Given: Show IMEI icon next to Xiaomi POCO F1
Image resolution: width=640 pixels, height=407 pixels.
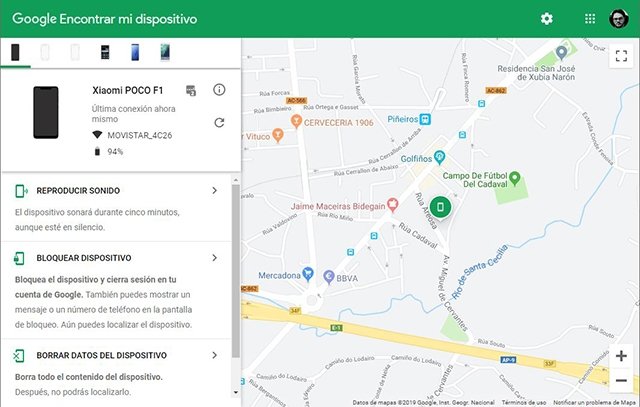Looking at the screenshot, I should 191,90.
